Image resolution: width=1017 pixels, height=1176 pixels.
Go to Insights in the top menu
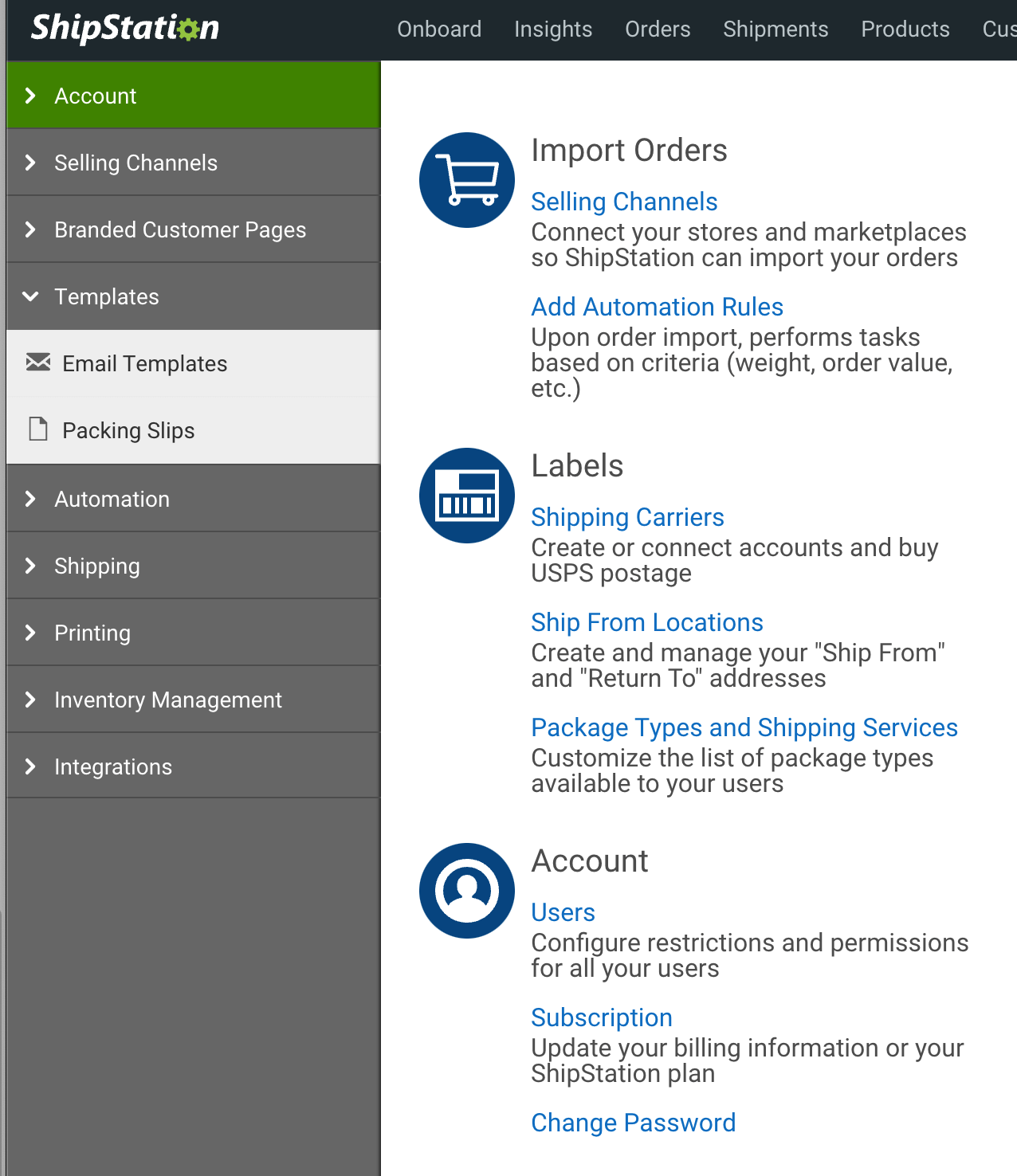[553, 29]
